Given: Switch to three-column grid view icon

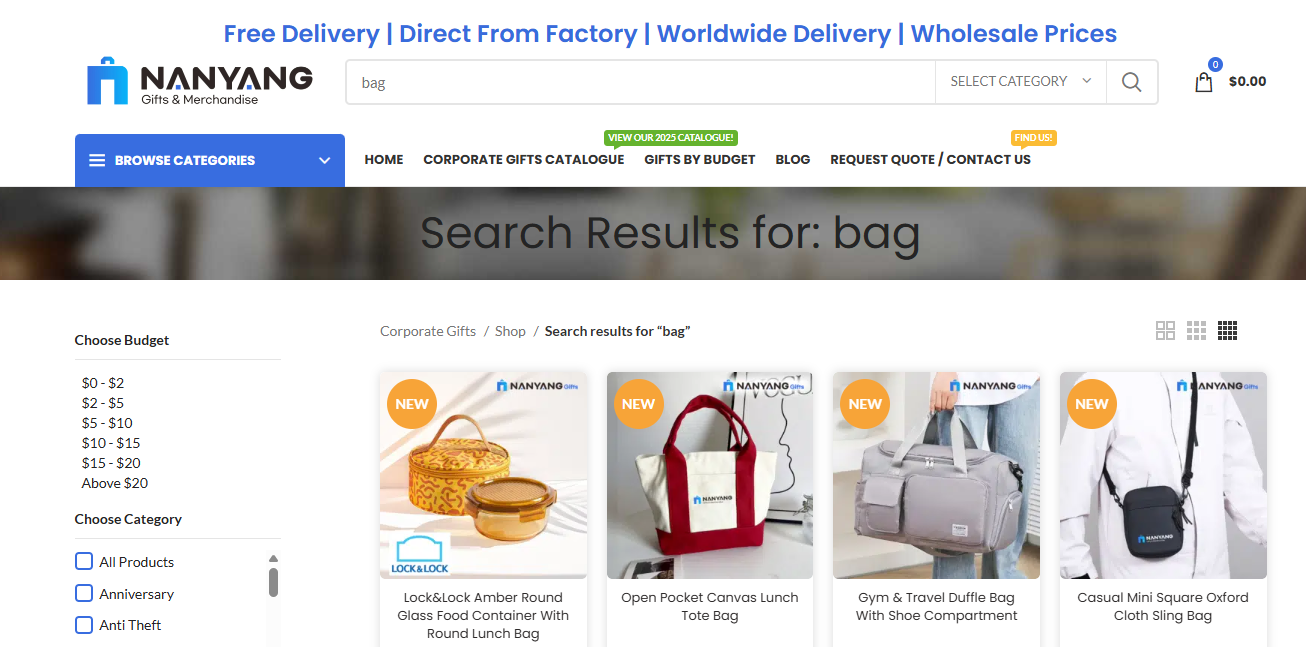Looking at the screenshot, I should 1196,330.
